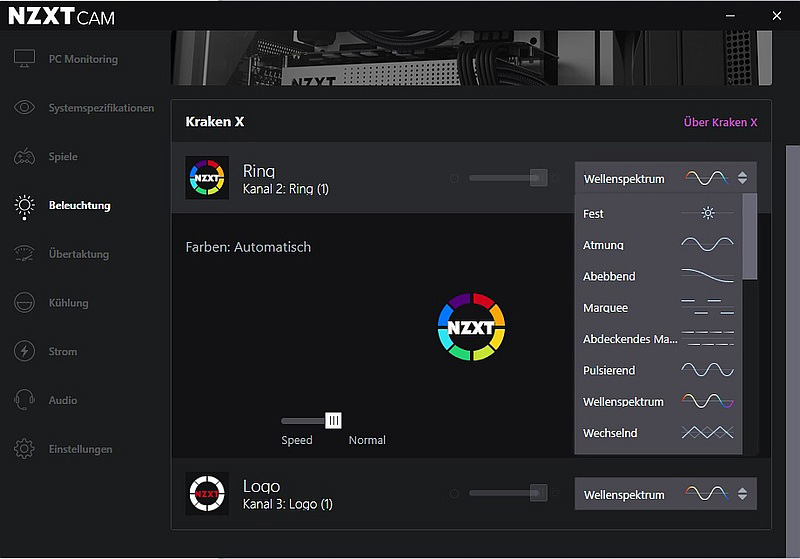The height and width of the screenshot is (559, 800).
Task: Click the Logo channel NZXT thumbnail icon
Action: pos(207,493)
